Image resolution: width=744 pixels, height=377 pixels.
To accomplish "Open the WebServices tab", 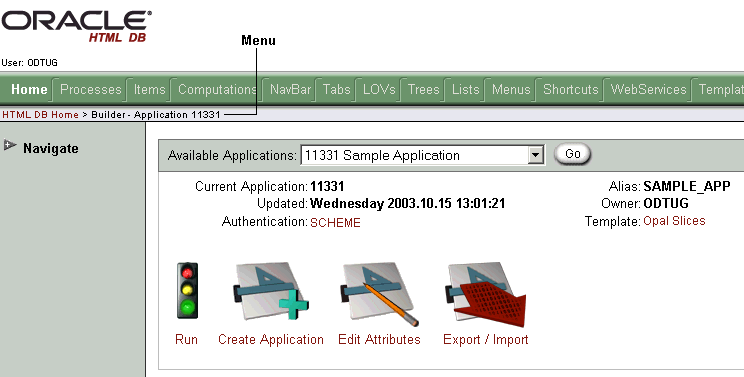I will [x=649, y=90].
